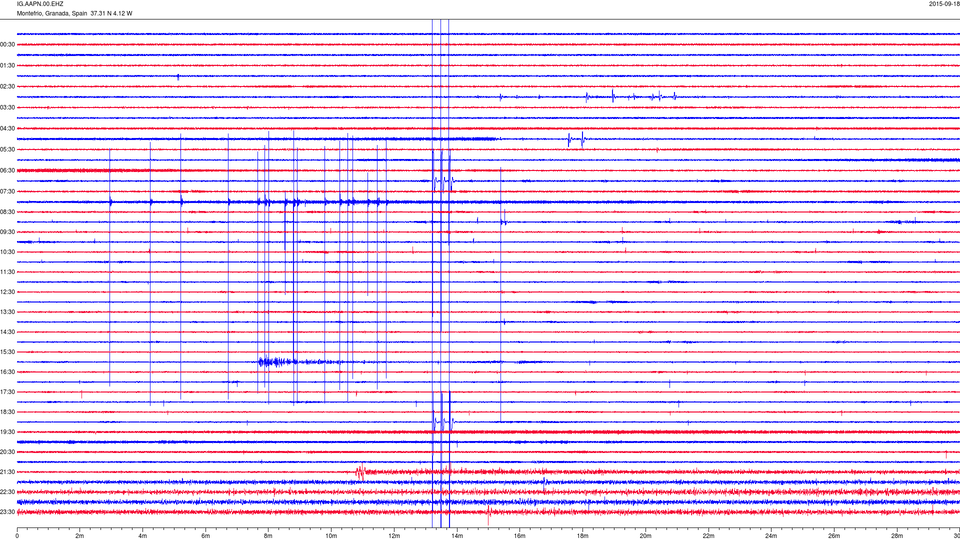Click the 10:30 time label
960x540 pixels.
tap(7, 252)
